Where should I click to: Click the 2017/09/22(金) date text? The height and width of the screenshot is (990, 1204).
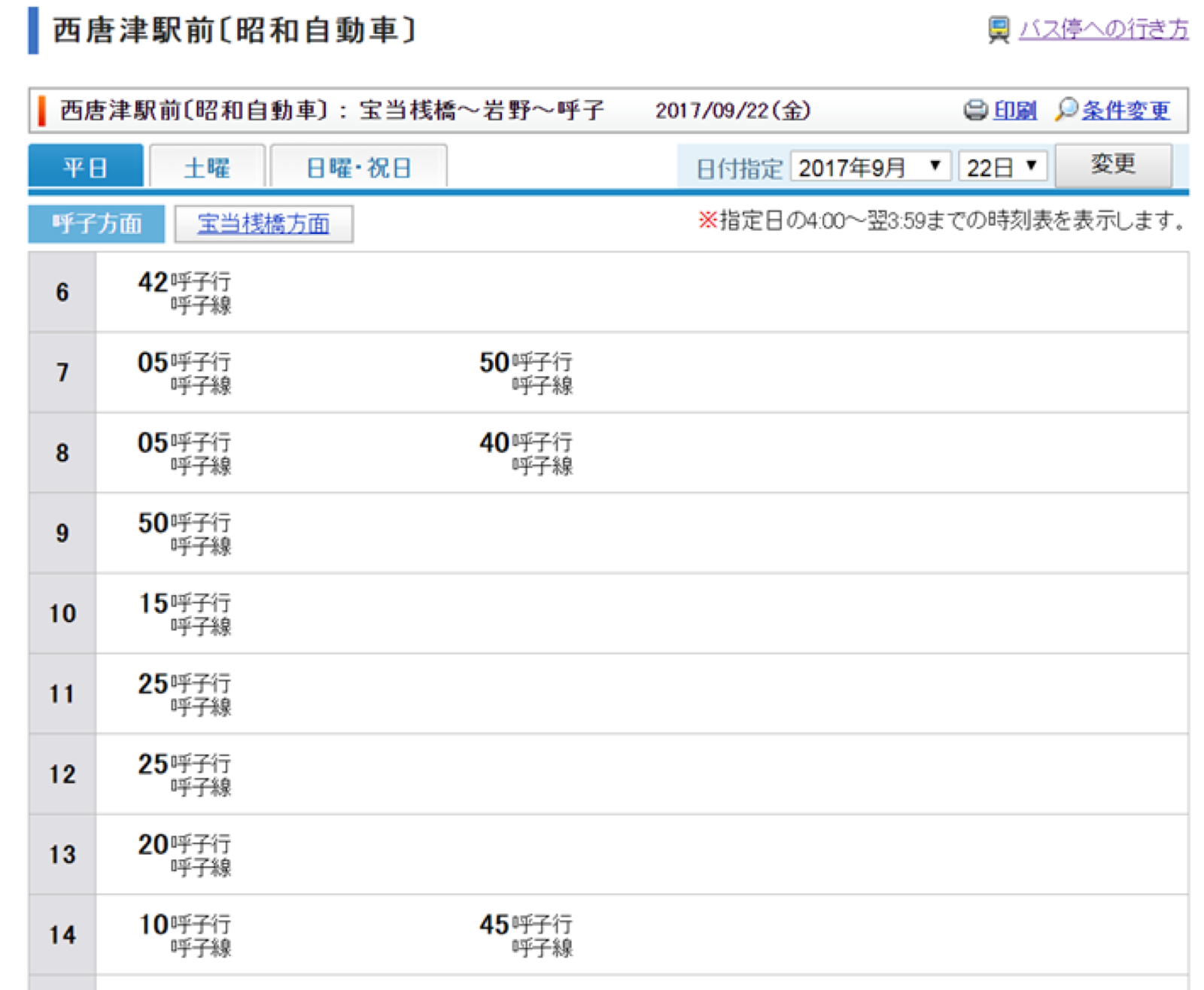point(733,111)
